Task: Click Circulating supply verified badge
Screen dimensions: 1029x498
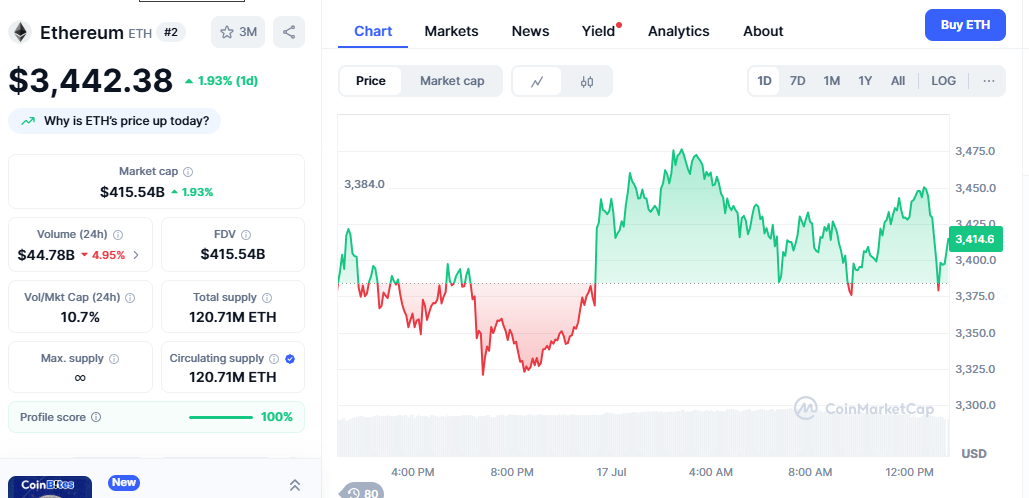Action: (x=290, y=359)
